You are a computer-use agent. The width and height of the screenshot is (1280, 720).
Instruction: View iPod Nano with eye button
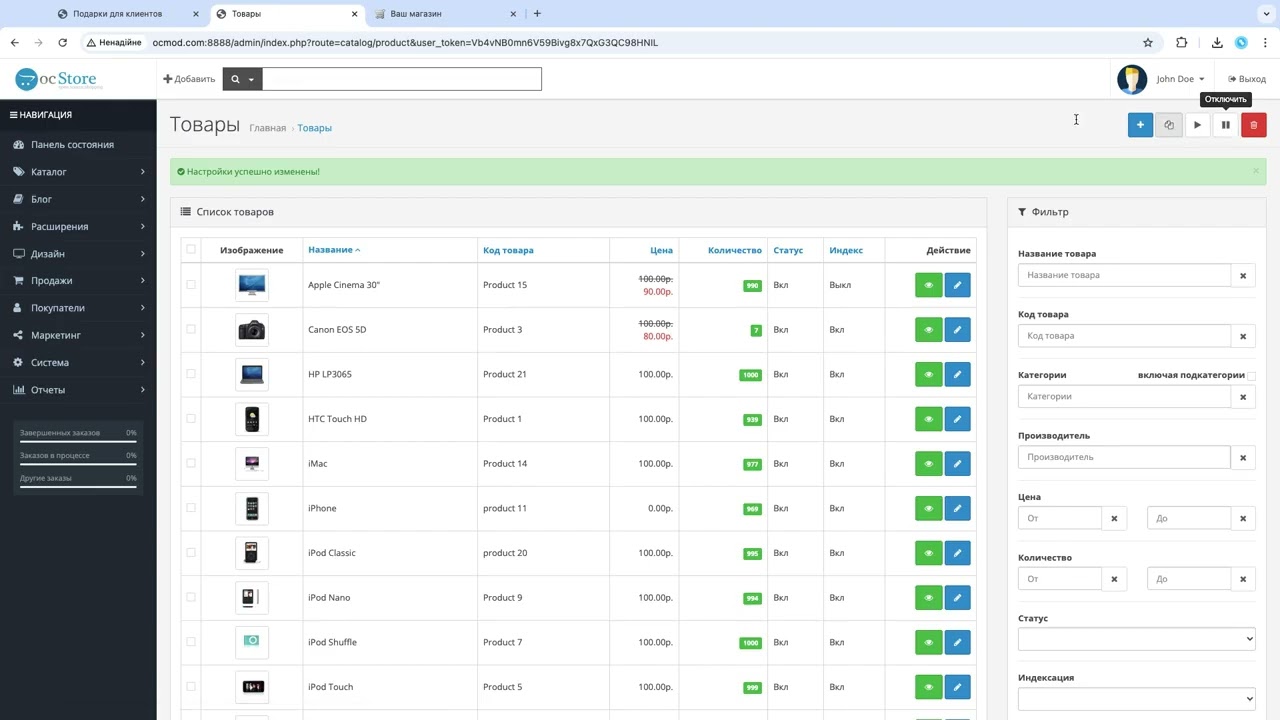tap(928, 598)
